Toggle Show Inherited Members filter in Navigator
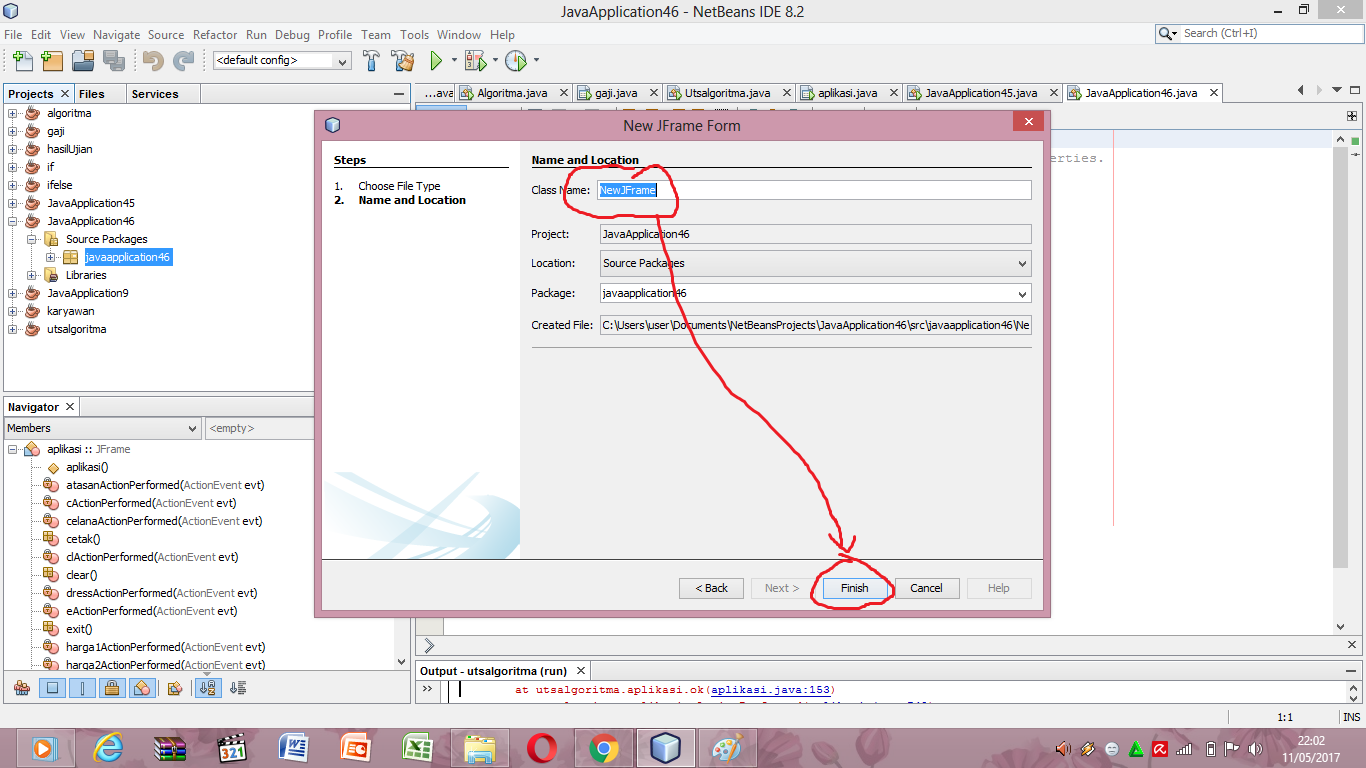This screenshot has width=1366, height=768. tap(20, 688)
